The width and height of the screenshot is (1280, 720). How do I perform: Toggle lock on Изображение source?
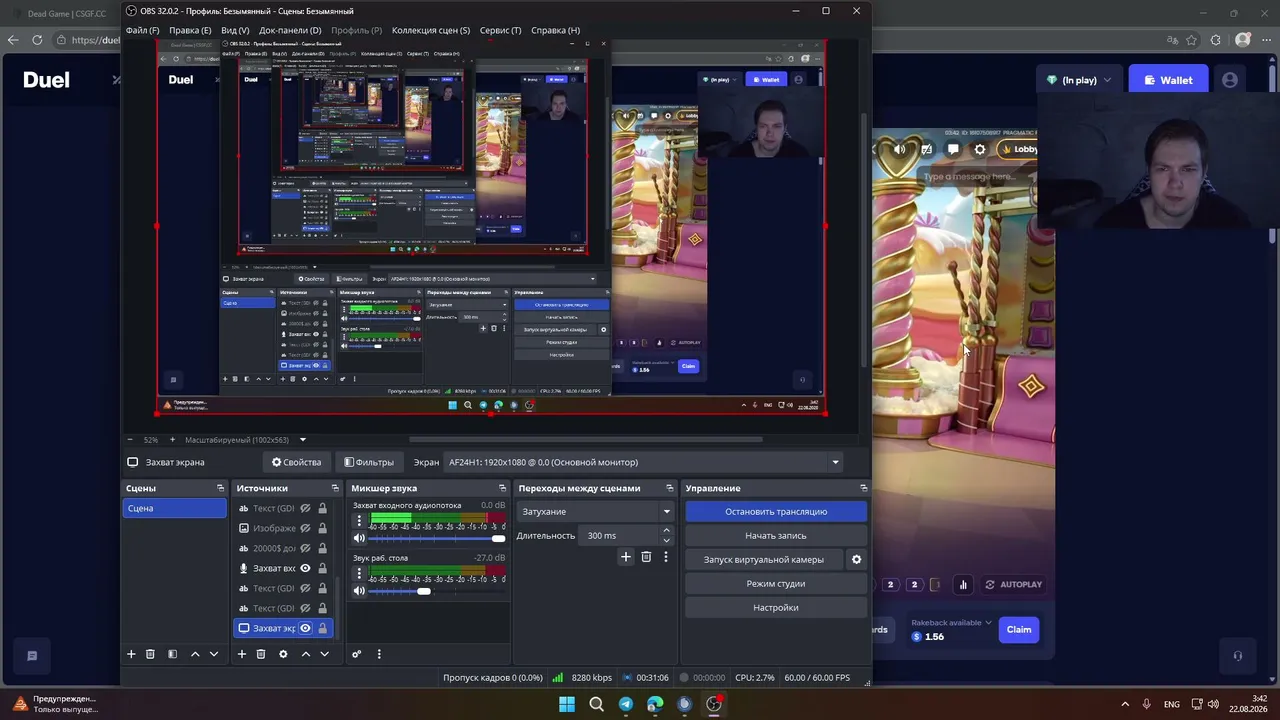click(322, 528)
